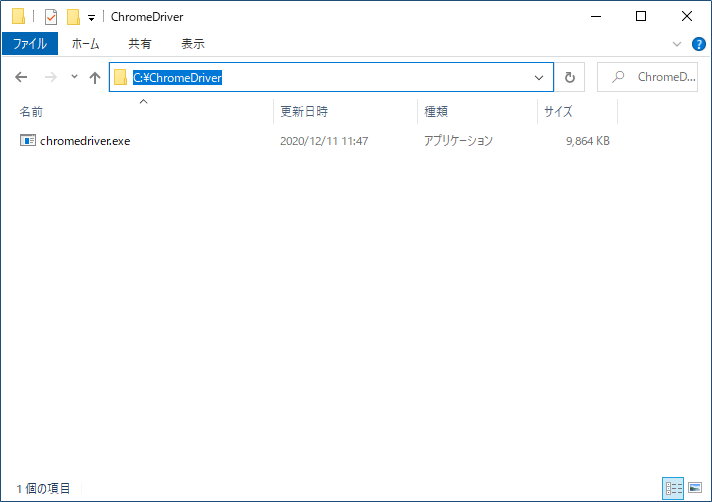Go forward with the right arrow
The height and width of the screenshot is (502, 712).
click(50, 77)
